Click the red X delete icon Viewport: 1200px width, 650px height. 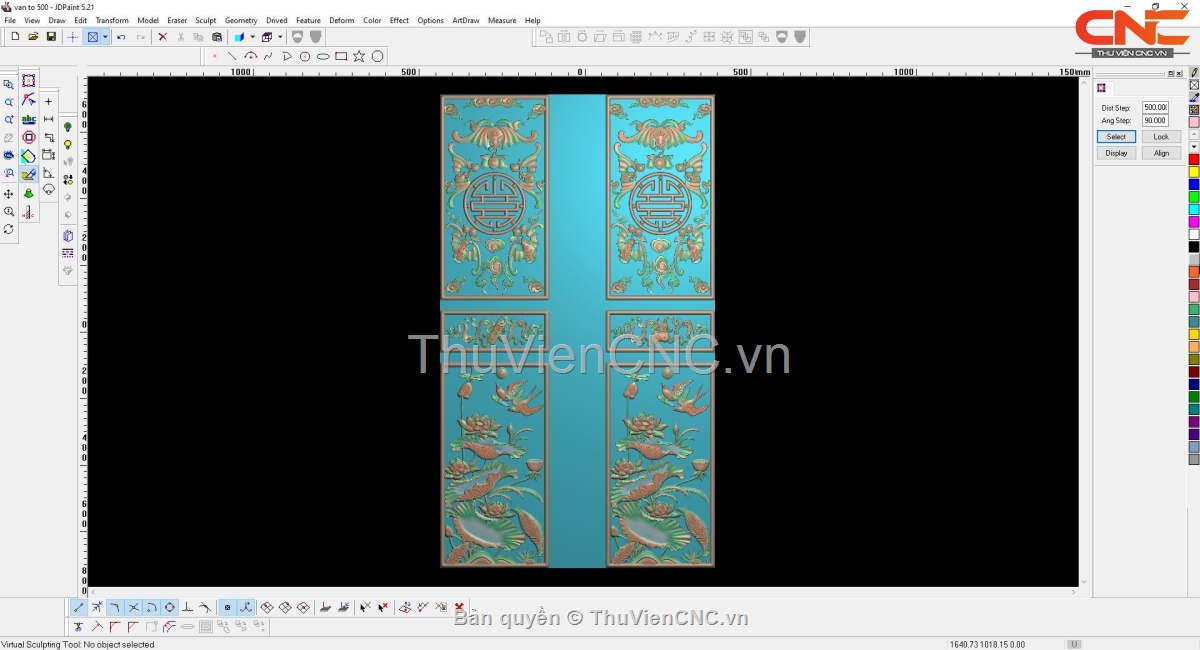pyautogui.click(x=162, y=37)
